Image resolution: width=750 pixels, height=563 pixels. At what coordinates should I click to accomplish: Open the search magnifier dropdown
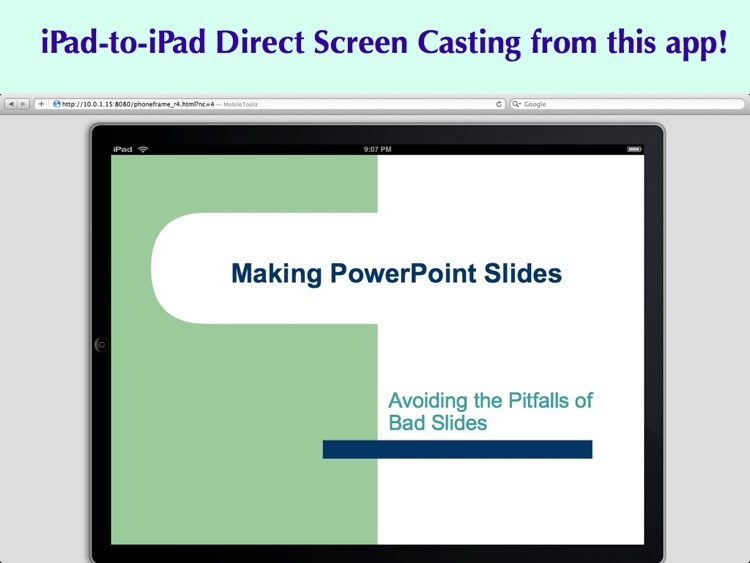[516, 104]
